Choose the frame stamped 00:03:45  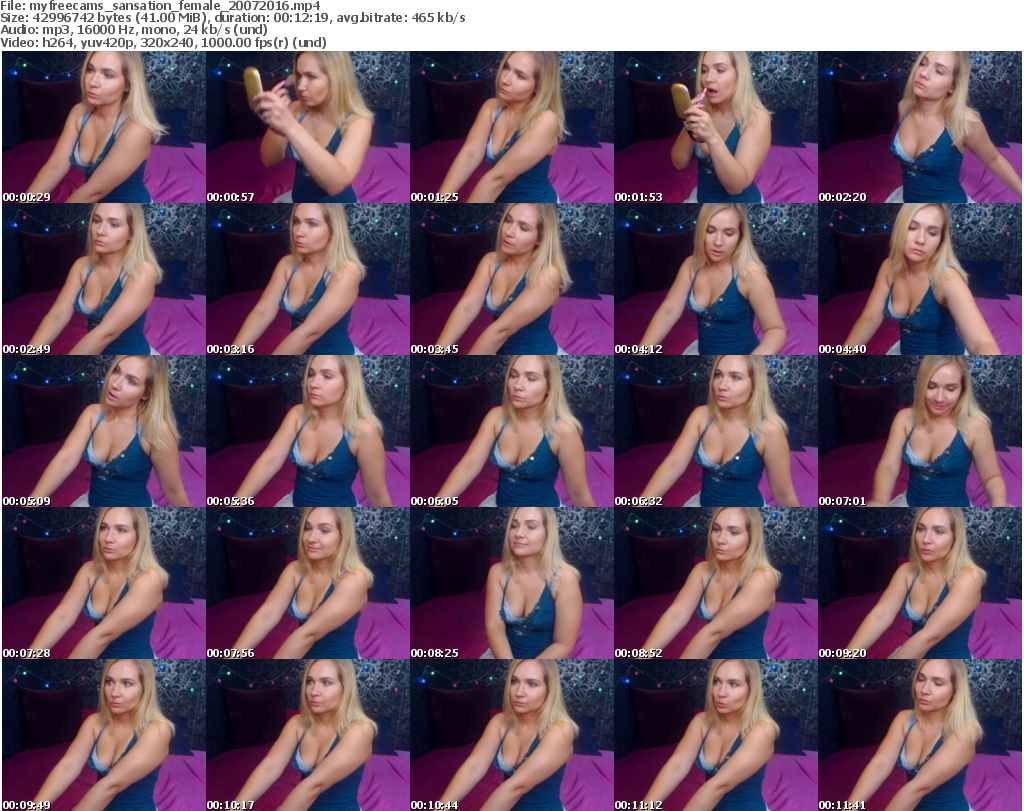tap(511, 279)
